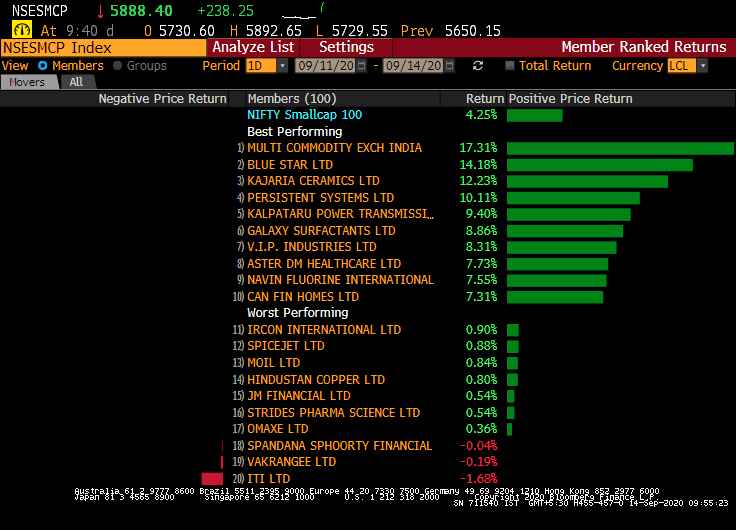Enable the Total Return checkbox
Screen dimensions: 736x530
point(510,66)
